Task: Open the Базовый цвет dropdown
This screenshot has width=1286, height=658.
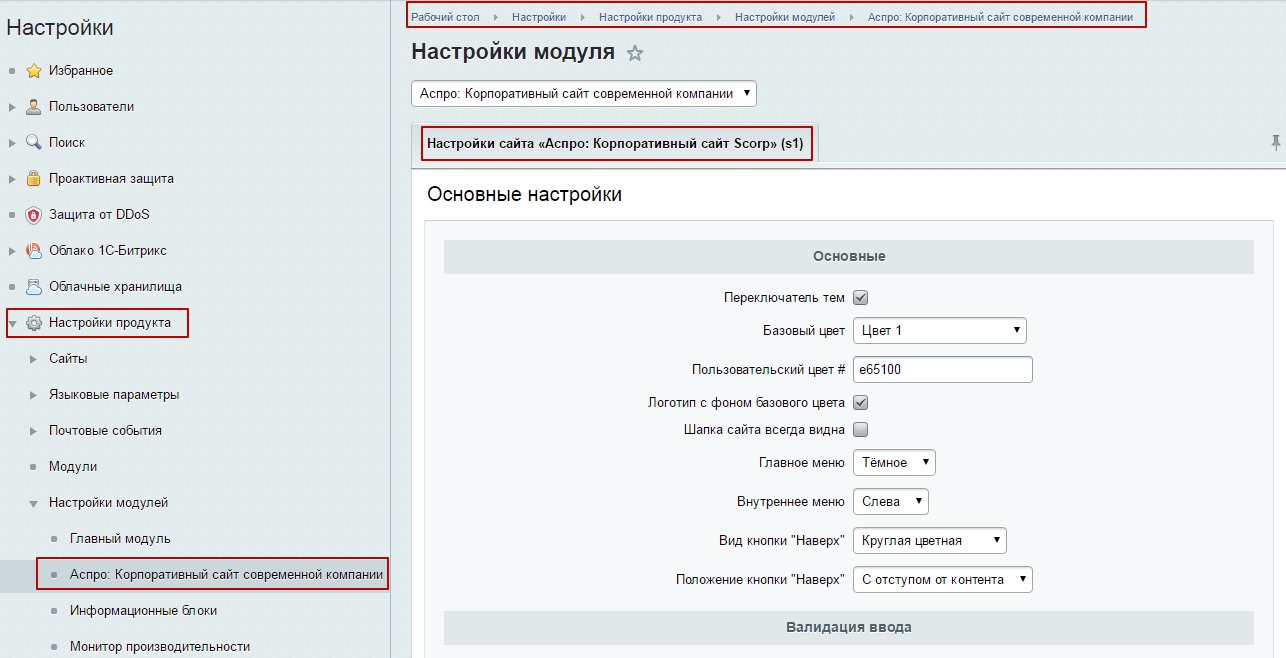Action: click(939, 330)
